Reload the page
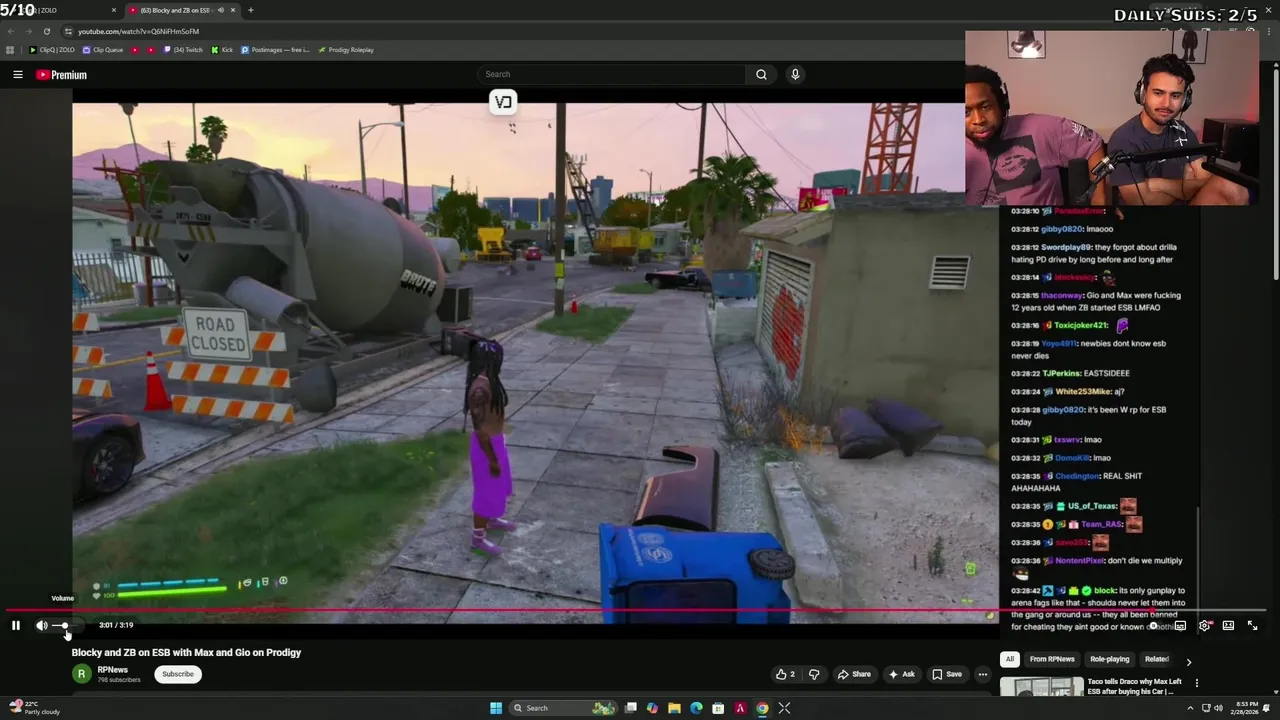 click(46, 31)
